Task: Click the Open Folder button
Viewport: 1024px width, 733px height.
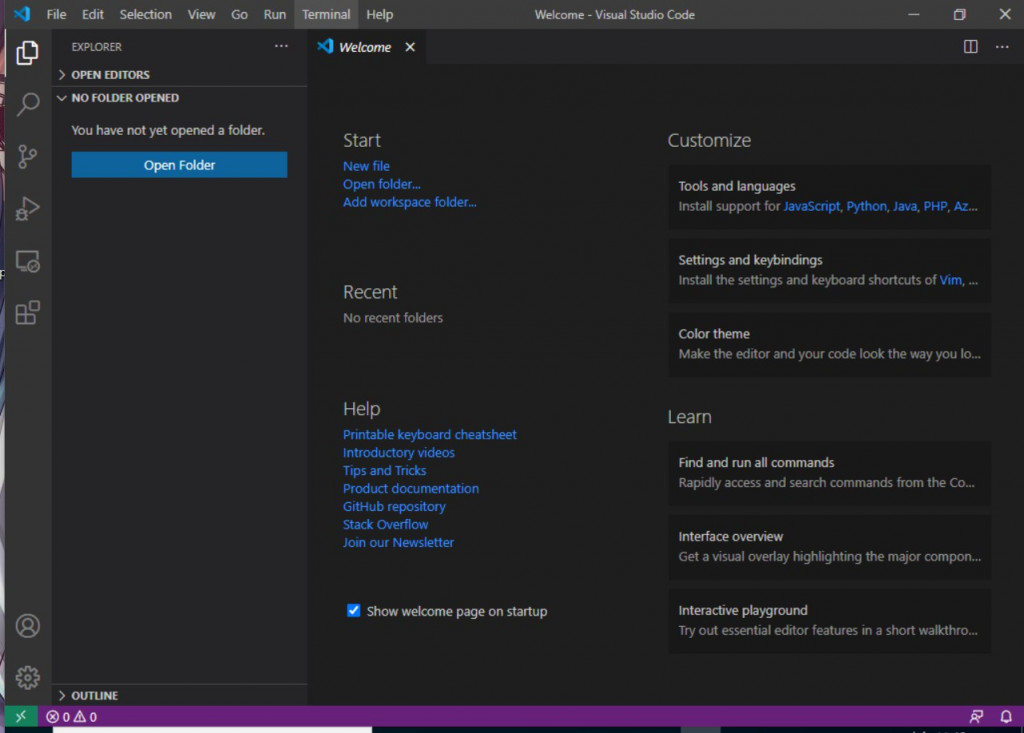Action: (x=179, y=165)
